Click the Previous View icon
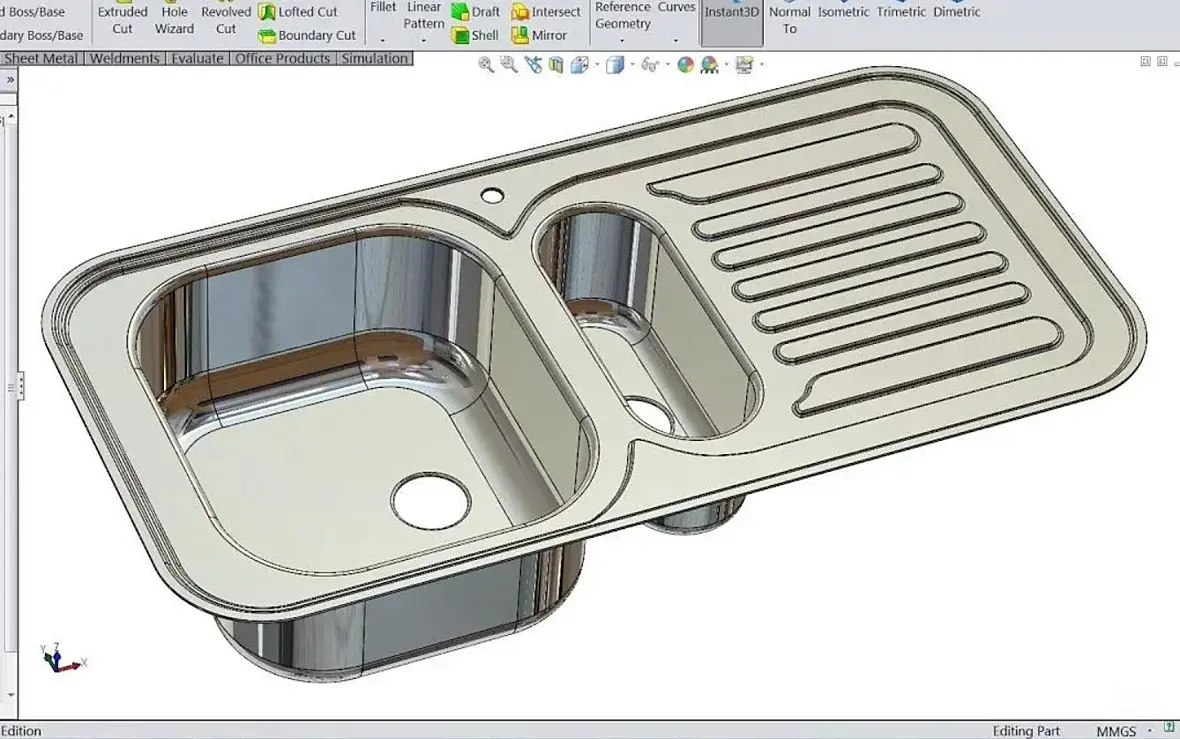The width and height of the screenshot is (1180, 739). point(533,65)
